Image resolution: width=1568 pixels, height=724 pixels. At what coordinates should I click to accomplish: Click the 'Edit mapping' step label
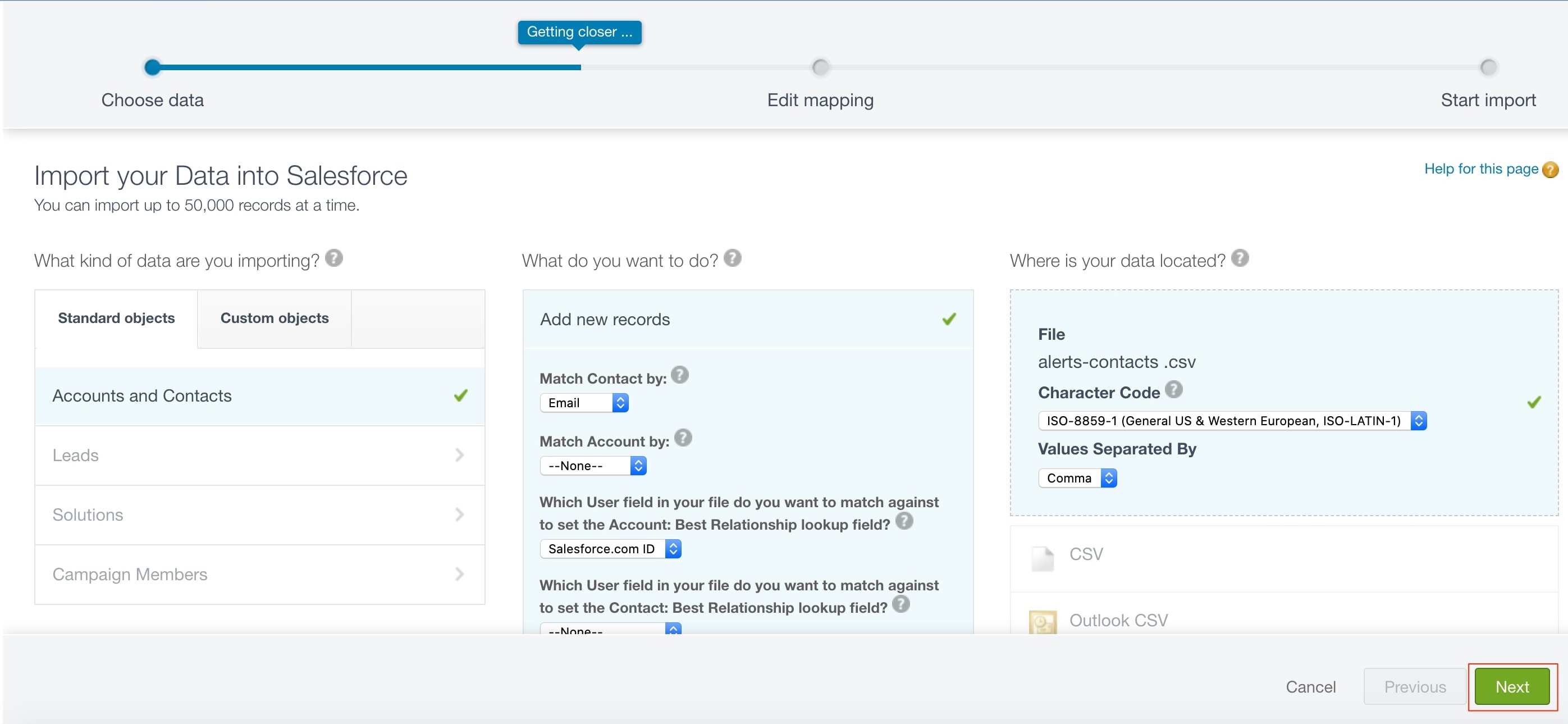click(820, 100)
